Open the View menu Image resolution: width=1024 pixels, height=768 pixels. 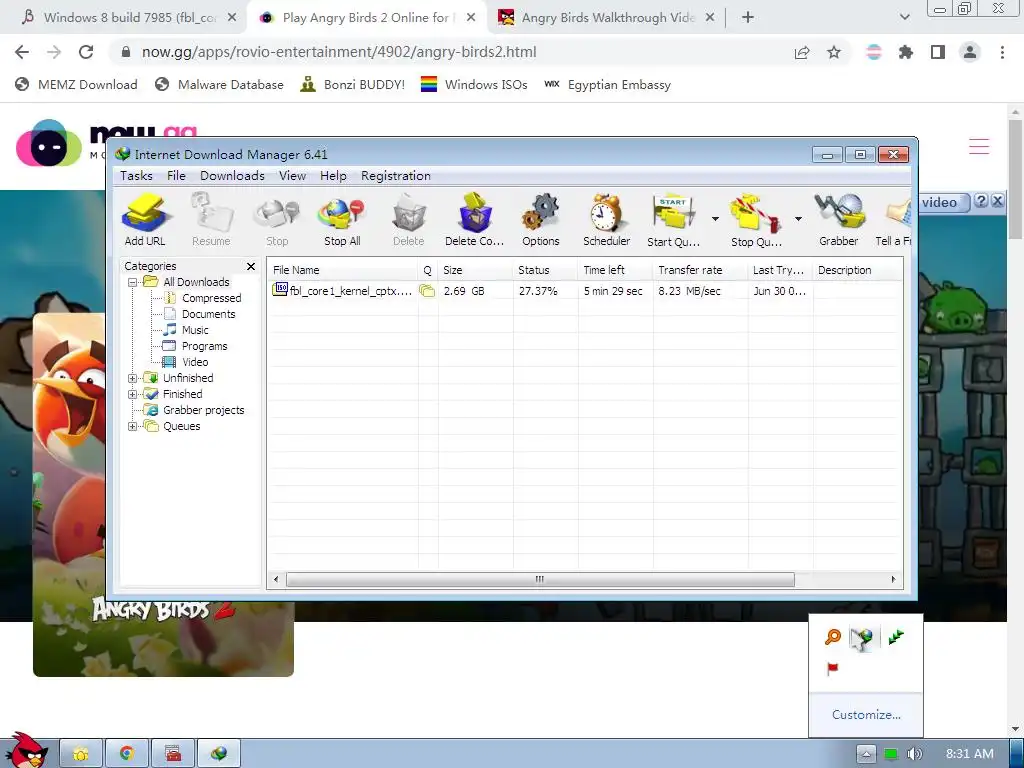tap(293, 176)
